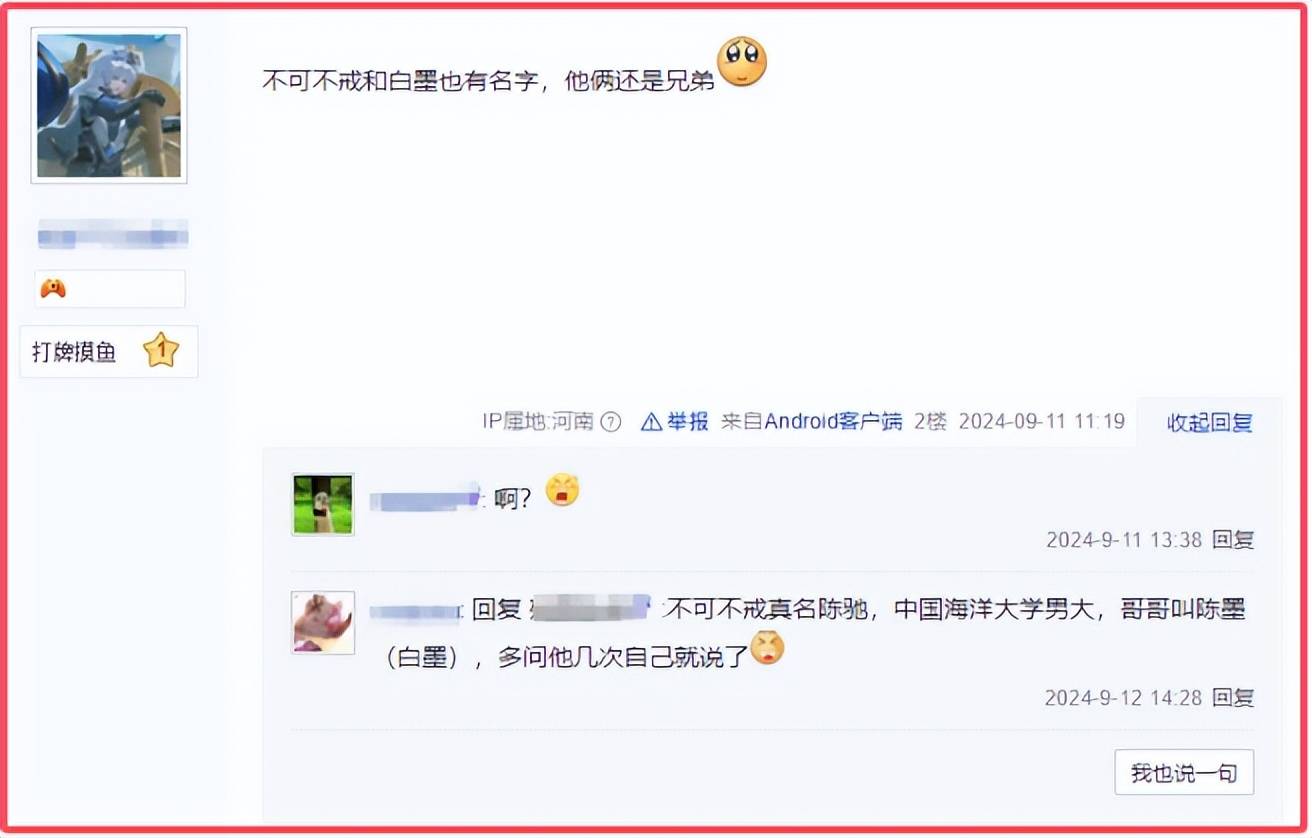Click the blurred username after 回复 in second reply

[591, 608]
